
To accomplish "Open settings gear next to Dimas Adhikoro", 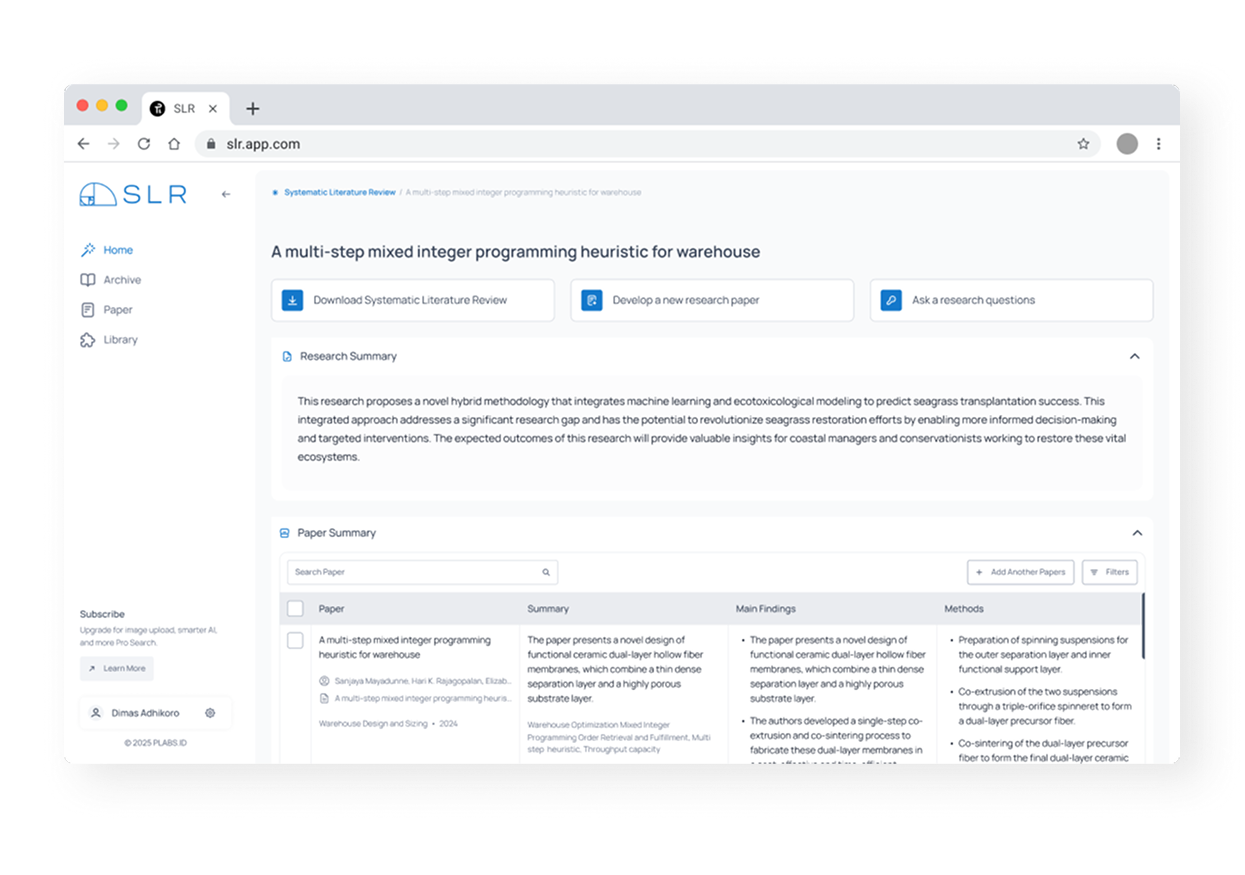I will 210,713.
